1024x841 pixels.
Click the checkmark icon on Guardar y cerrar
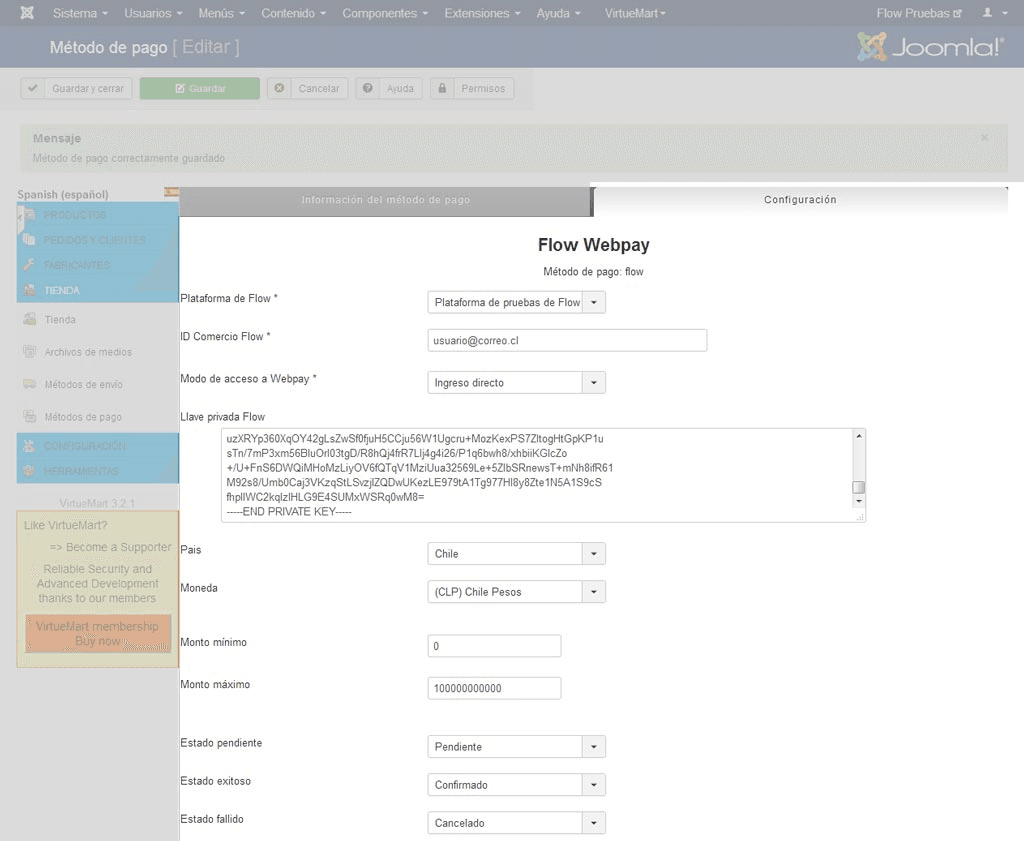pyautogui.click(x=33, y=88)
